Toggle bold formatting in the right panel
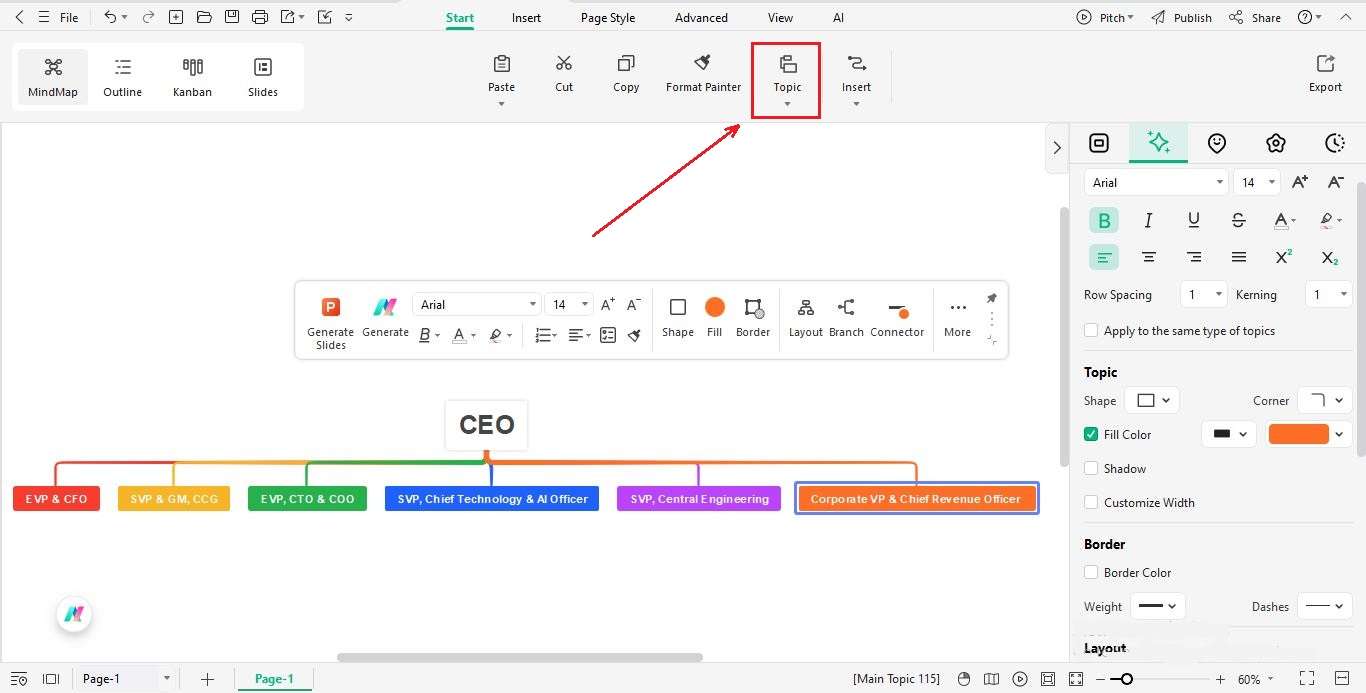Viewport: 1366px width, 693px height. click(1103, 220)
